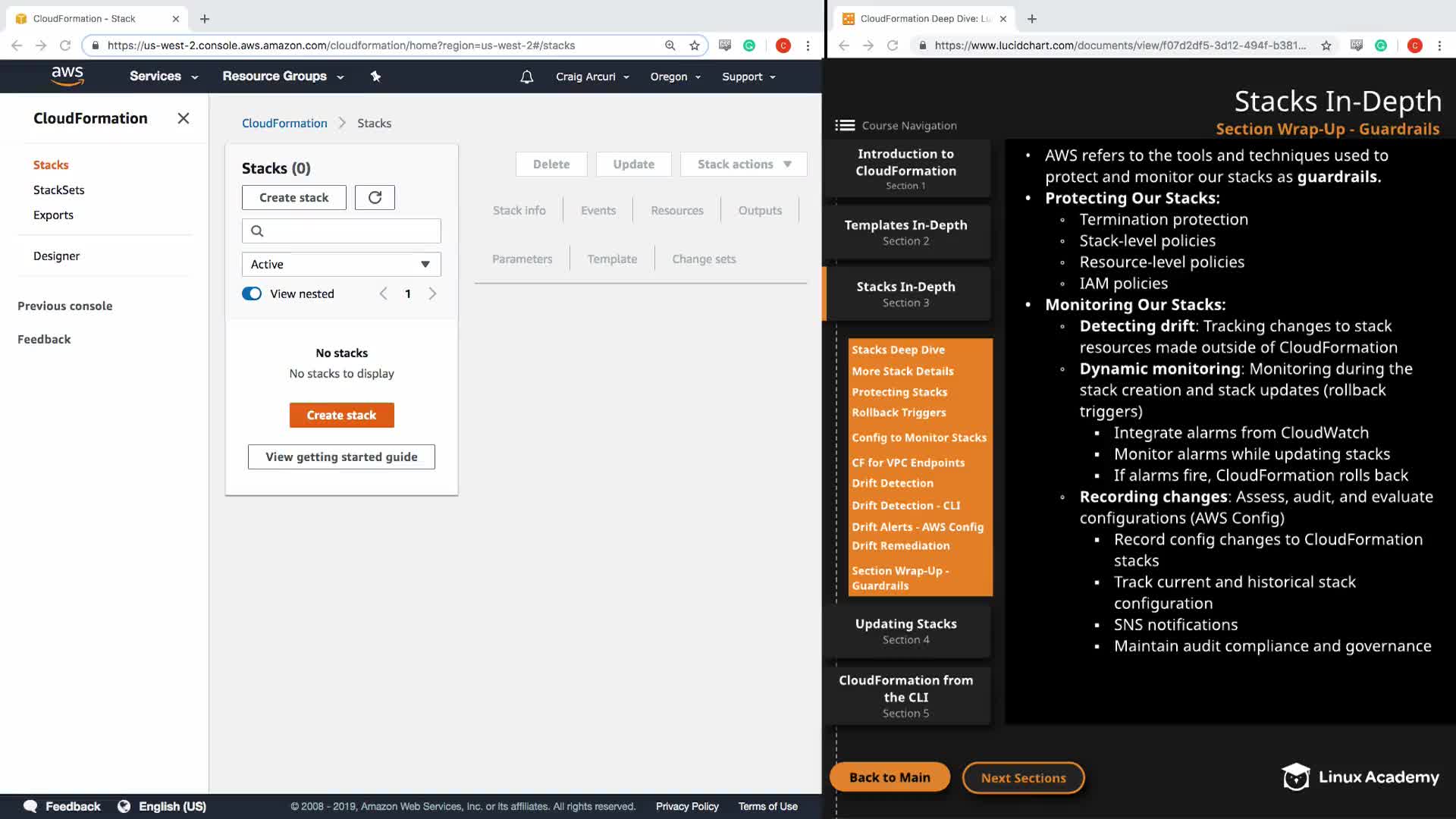Click the zoom magnifier icon in address bar
Image resolution: width=1456 pixels, height=819 pixels.
tap(670, 45)
